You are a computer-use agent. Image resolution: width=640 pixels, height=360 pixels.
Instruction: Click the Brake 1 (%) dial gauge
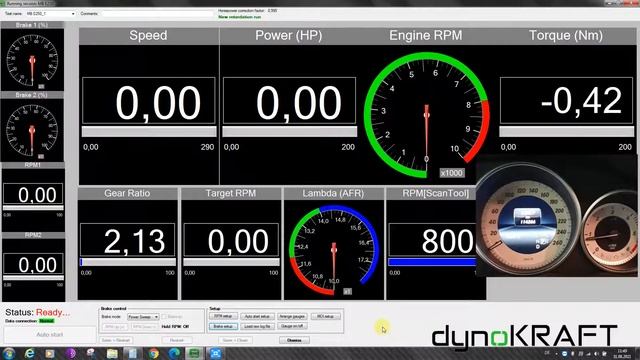[x=32, y=60]
